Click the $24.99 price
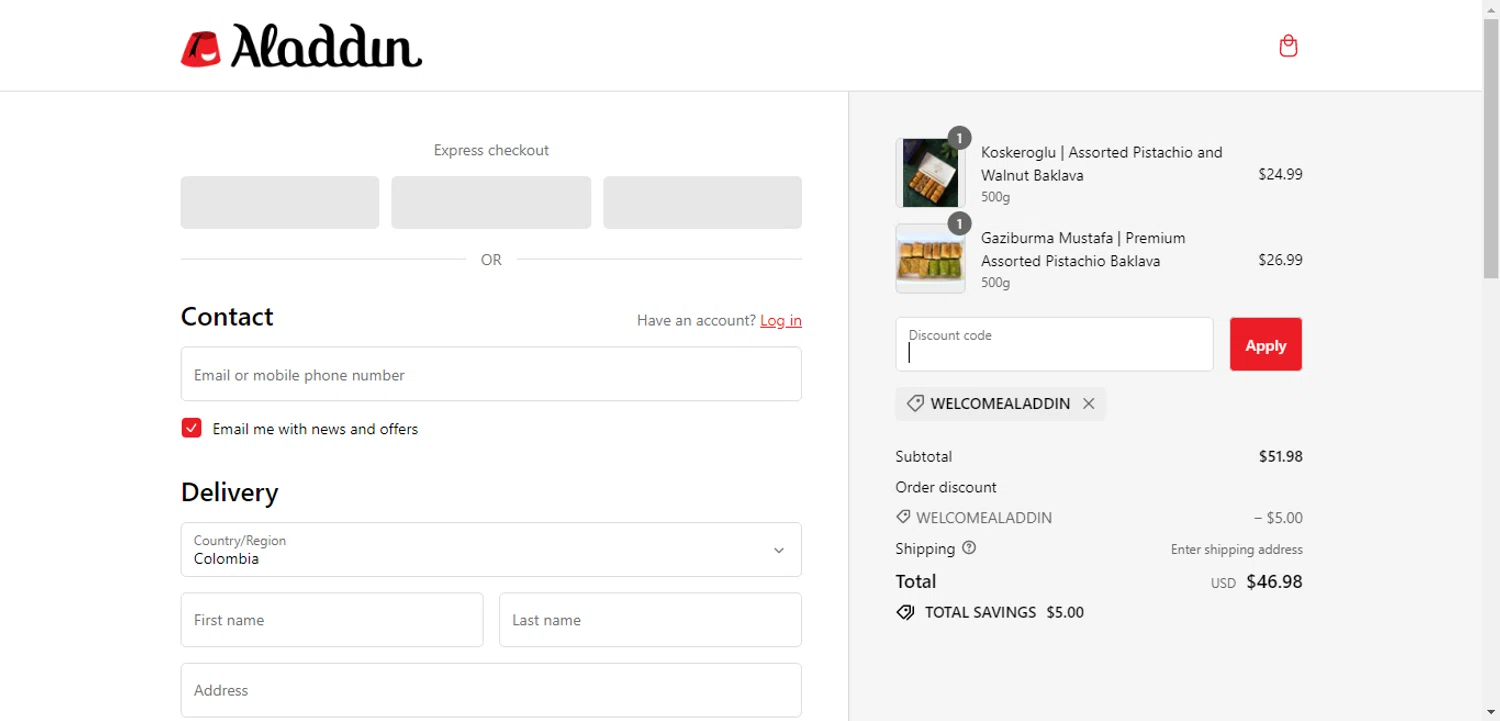The width and height of the screenshot is (1500, 721). [x=1280, y=174]
